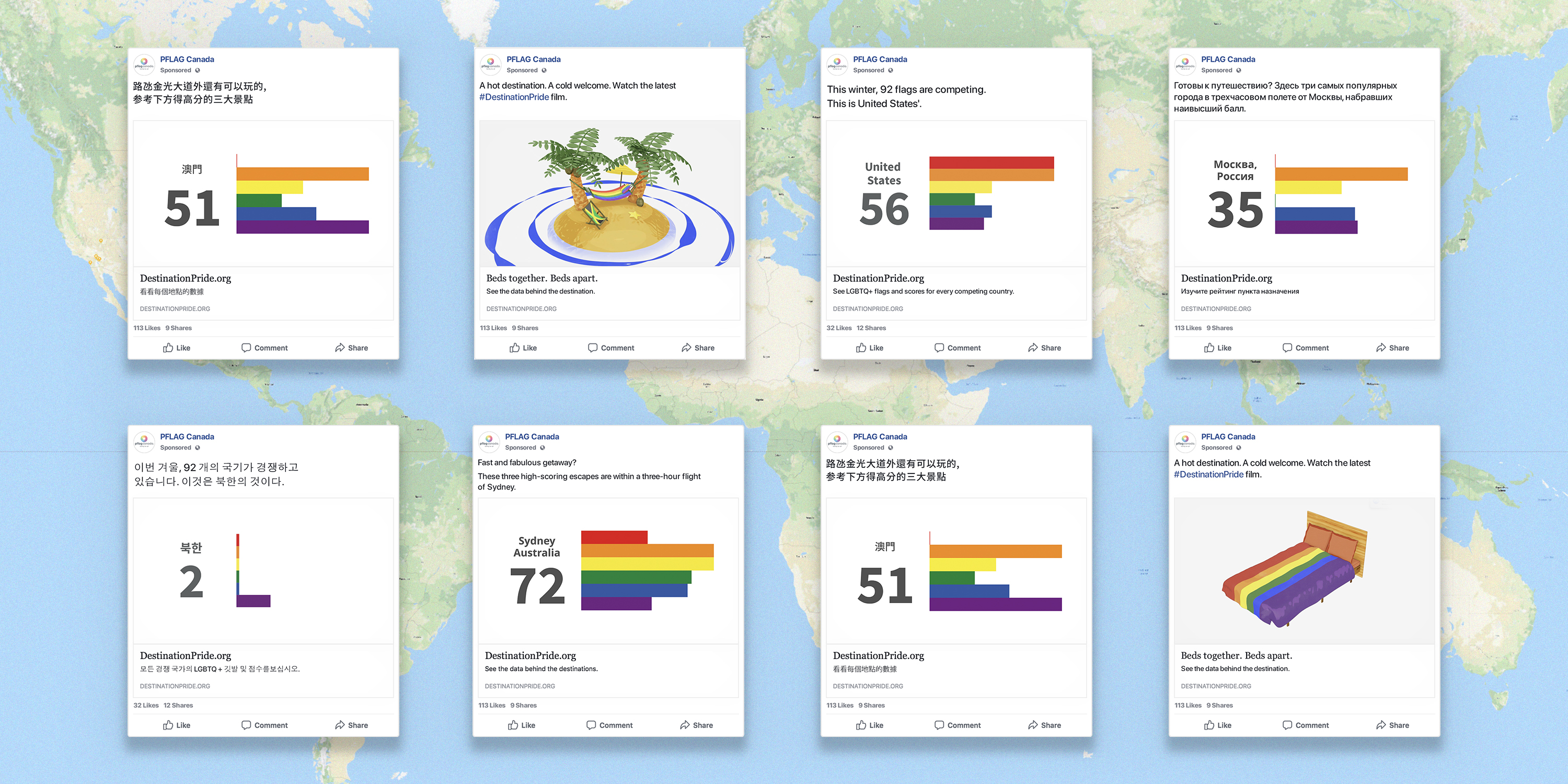The image size is (1568, 784).
Task: Open #DestinationPride hashtag in rainbow bed ad
Action: [x=1208, y=475]
